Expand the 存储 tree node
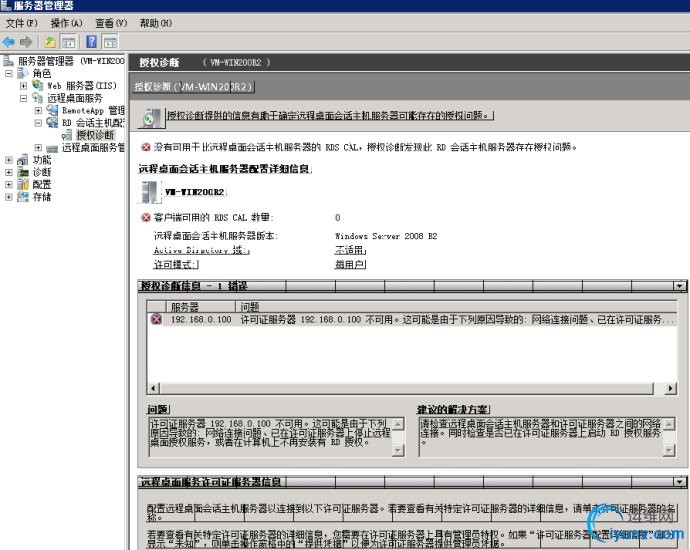The height and width of the screenshot is (550, 690). [8, 197]
